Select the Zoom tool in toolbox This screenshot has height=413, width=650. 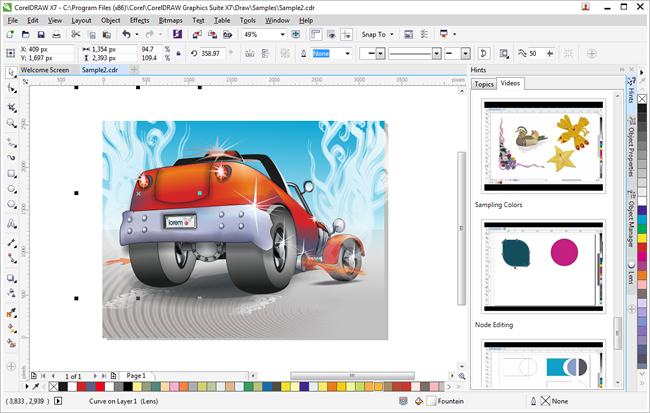click(x=11, y=123)
